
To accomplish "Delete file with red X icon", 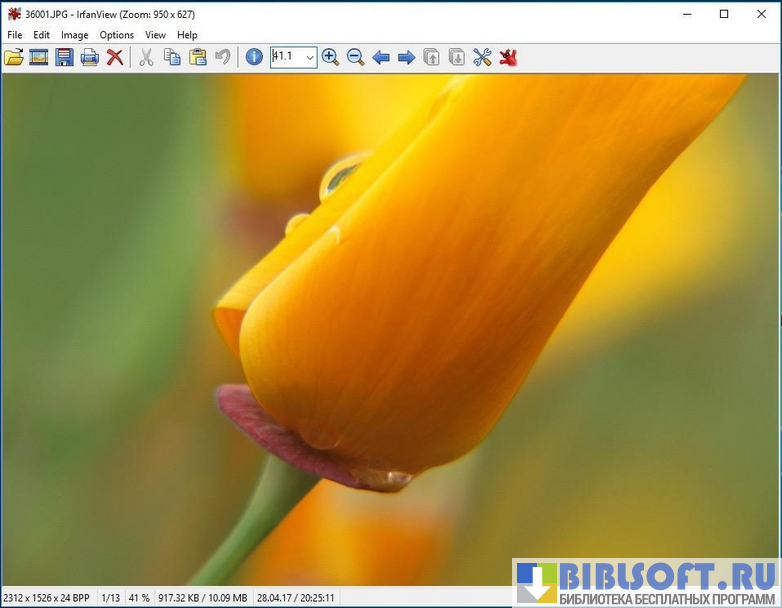I will (x=115, y=57).
